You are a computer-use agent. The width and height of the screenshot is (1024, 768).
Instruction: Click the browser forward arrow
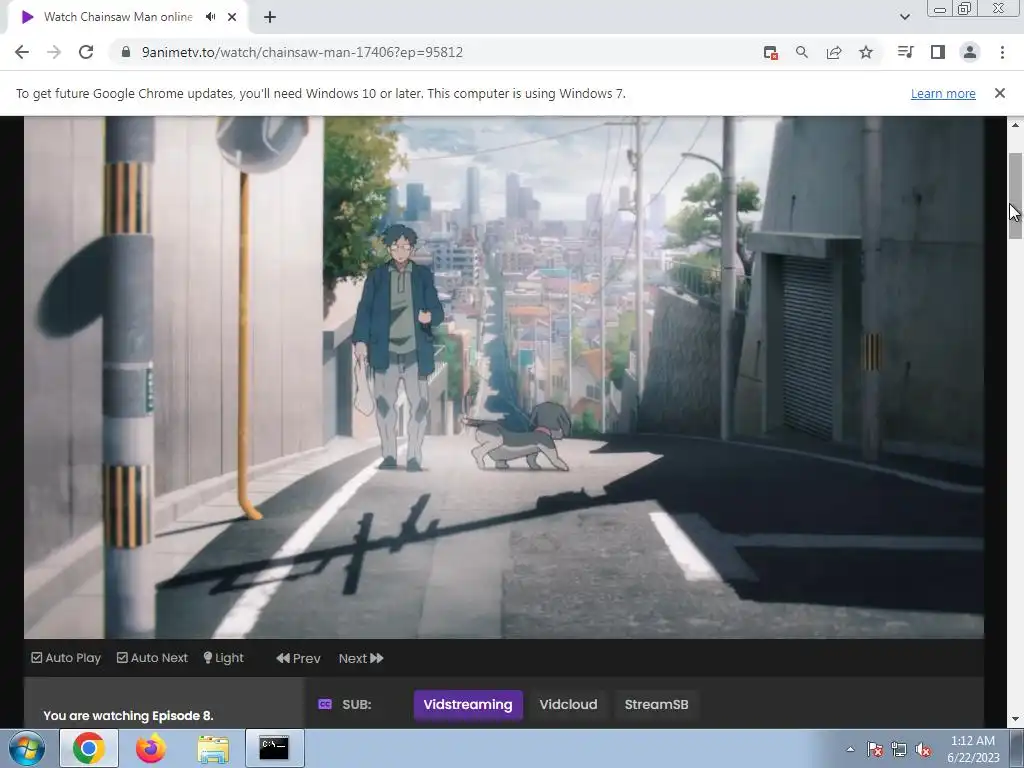coord(54,52)
